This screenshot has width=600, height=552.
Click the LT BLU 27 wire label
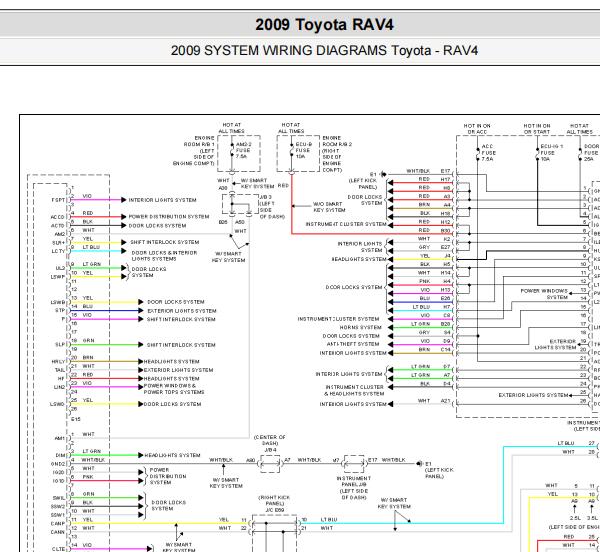pyautogui.click(x=576, y=443)
